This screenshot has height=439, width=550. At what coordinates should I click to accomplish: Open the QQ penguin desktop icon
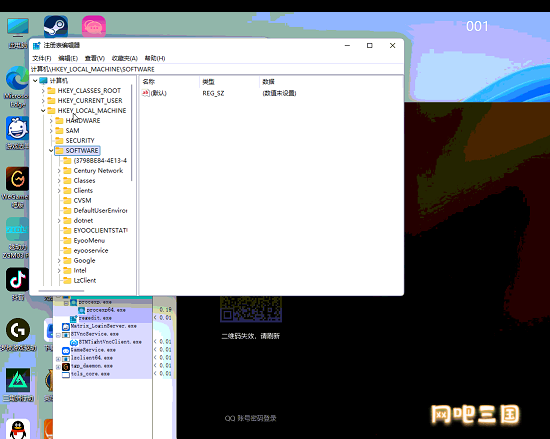pos(18,429)
